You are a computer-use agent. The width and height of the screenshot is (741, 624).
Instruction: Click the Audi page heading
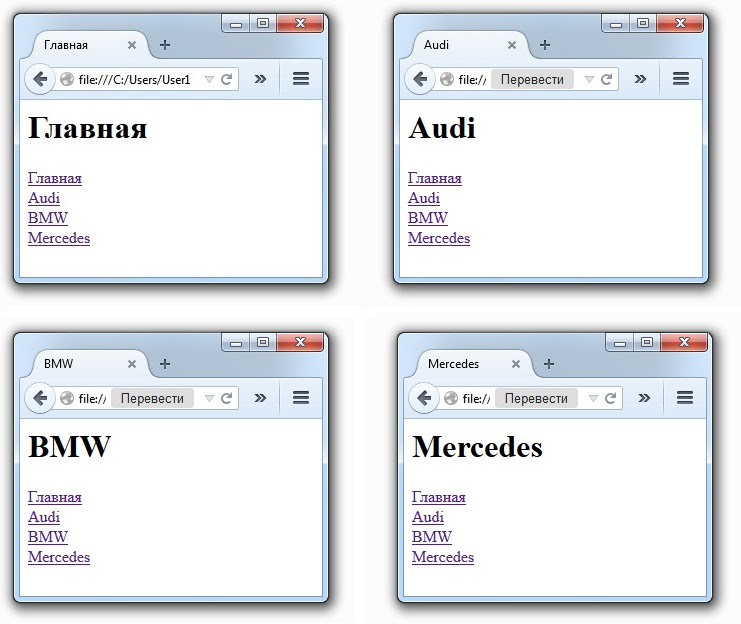pos(442,128)
